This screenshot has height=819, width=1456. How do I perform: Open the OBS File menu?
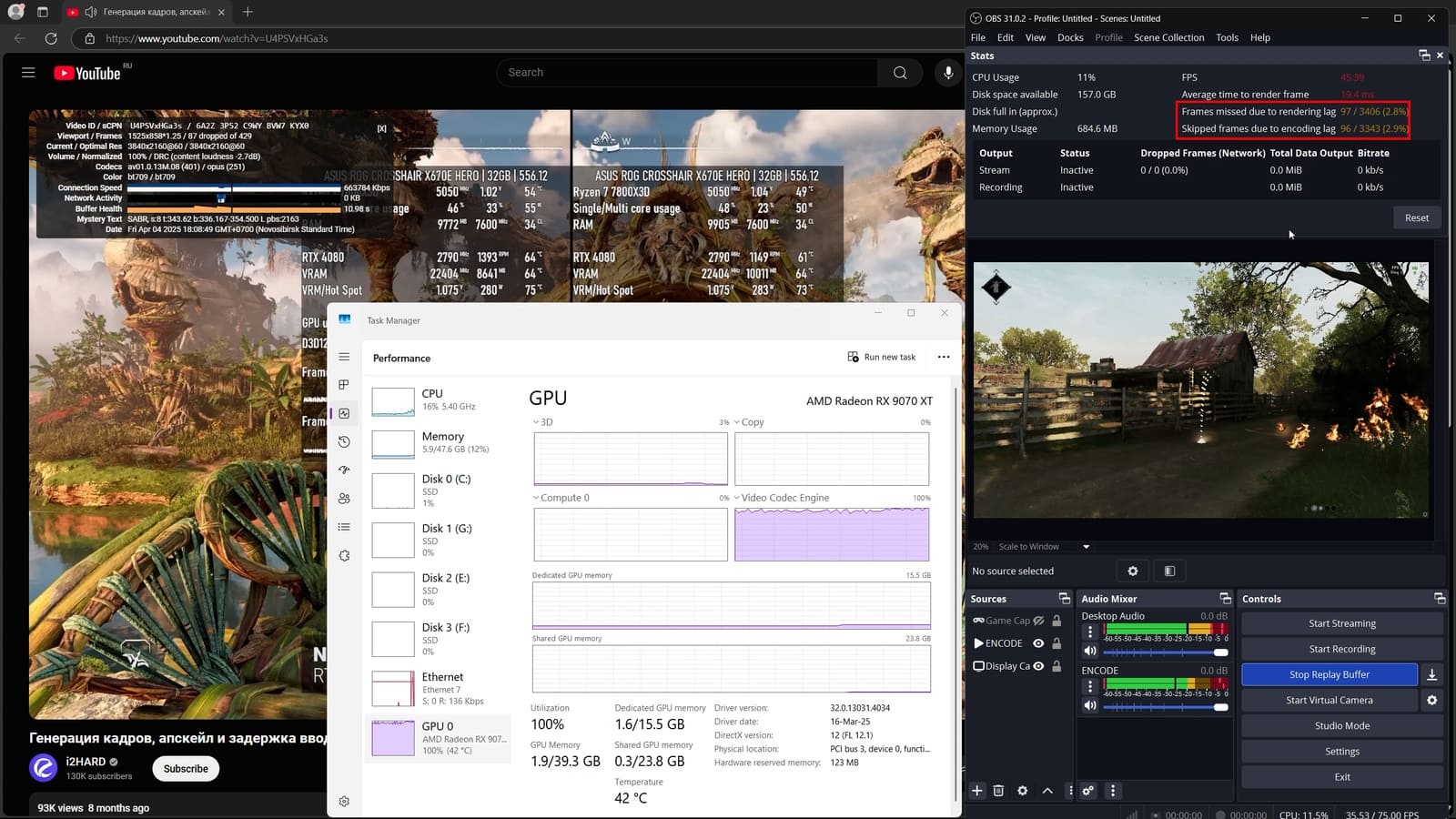978,37
